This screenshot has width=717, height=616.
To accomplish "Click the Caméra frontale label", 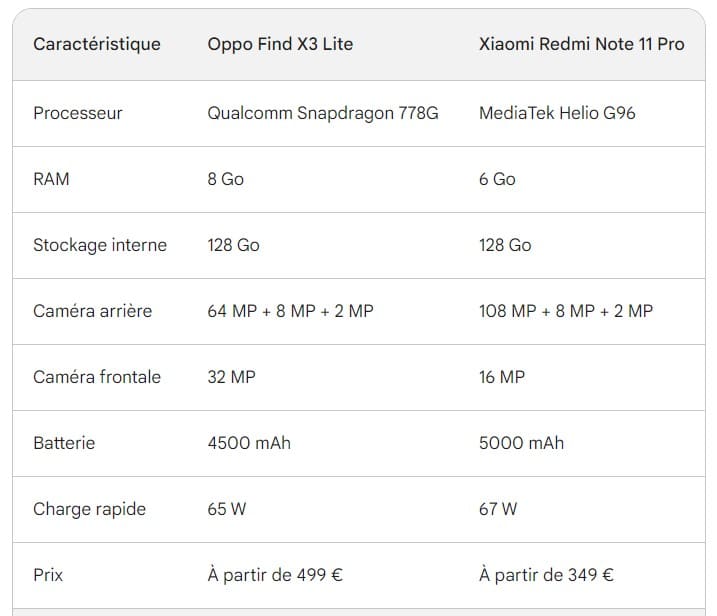I will coord(97,377).
